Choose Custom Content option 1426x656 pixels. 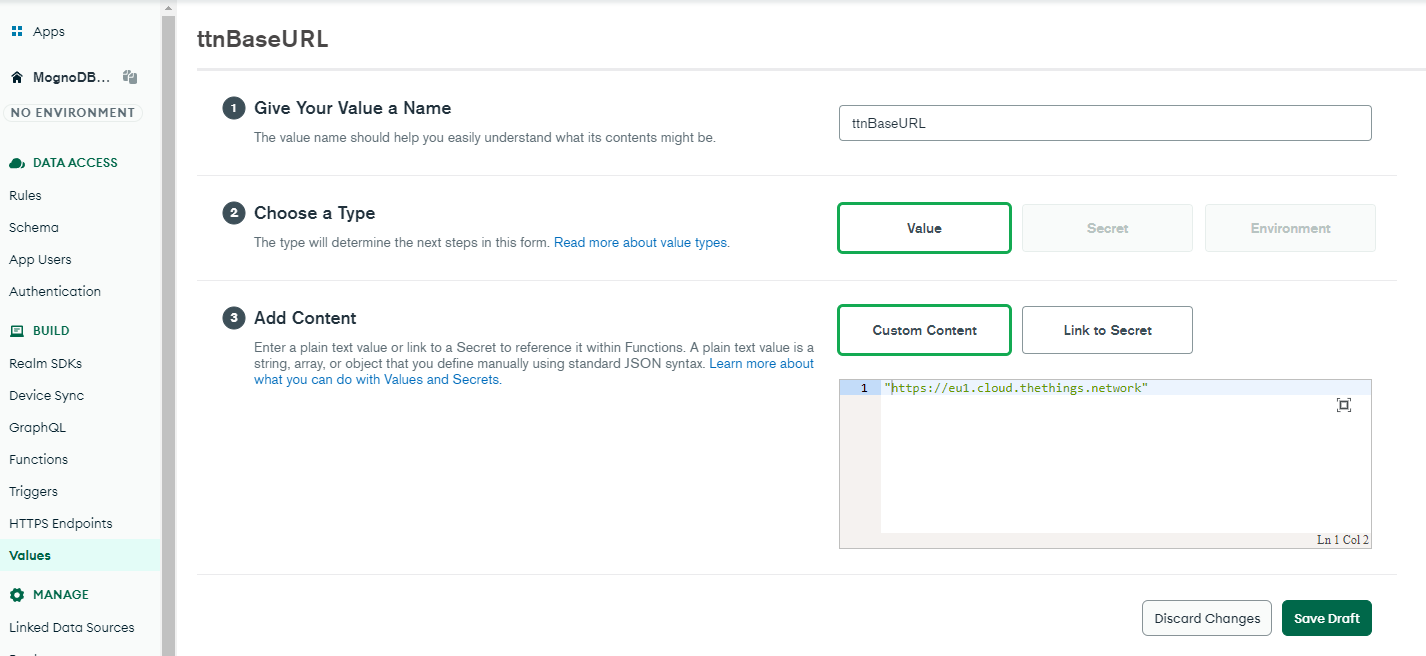[924, 330]
